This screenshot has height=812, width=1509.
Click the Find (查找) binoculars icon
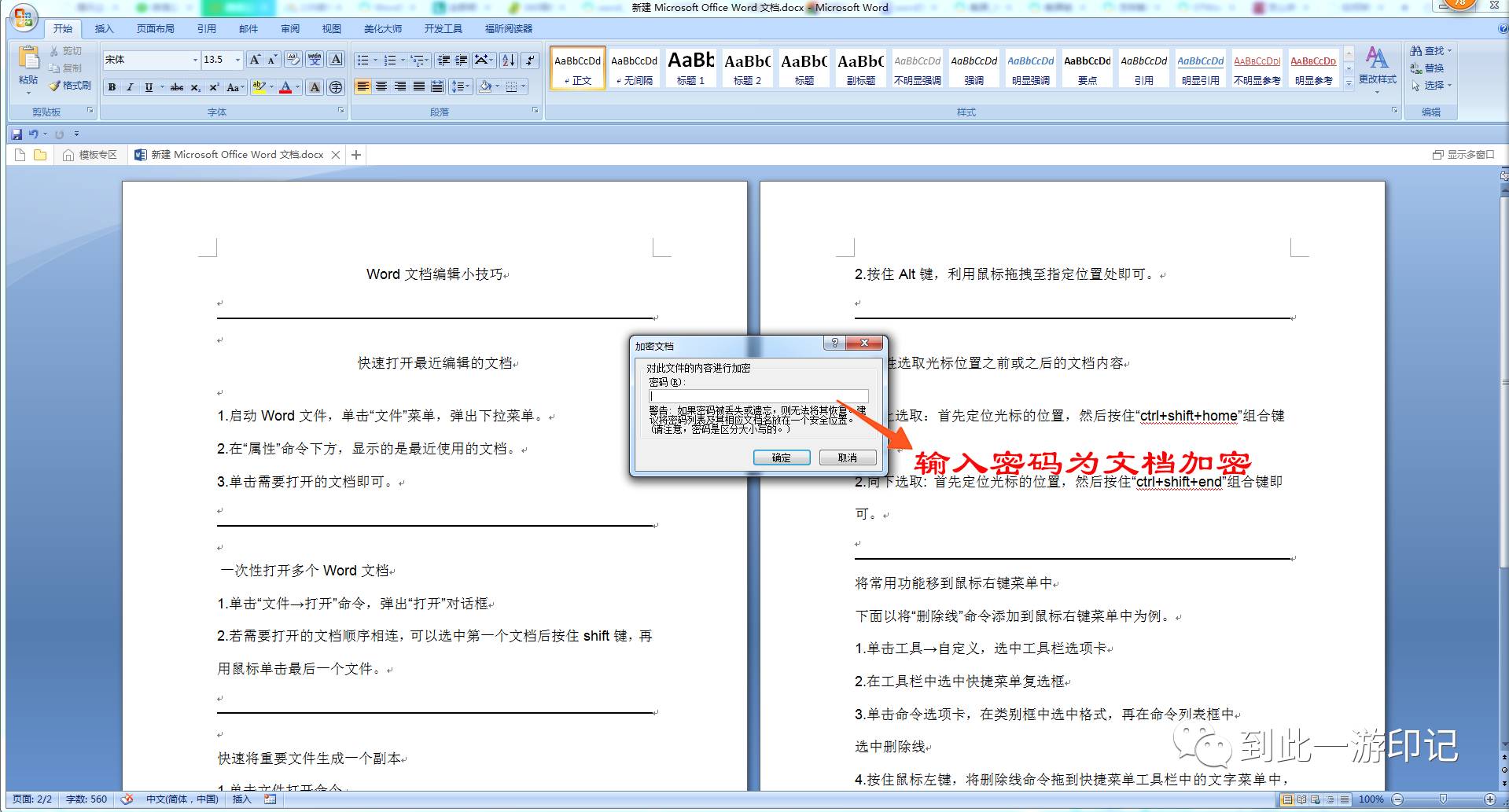pos(1416,51)
